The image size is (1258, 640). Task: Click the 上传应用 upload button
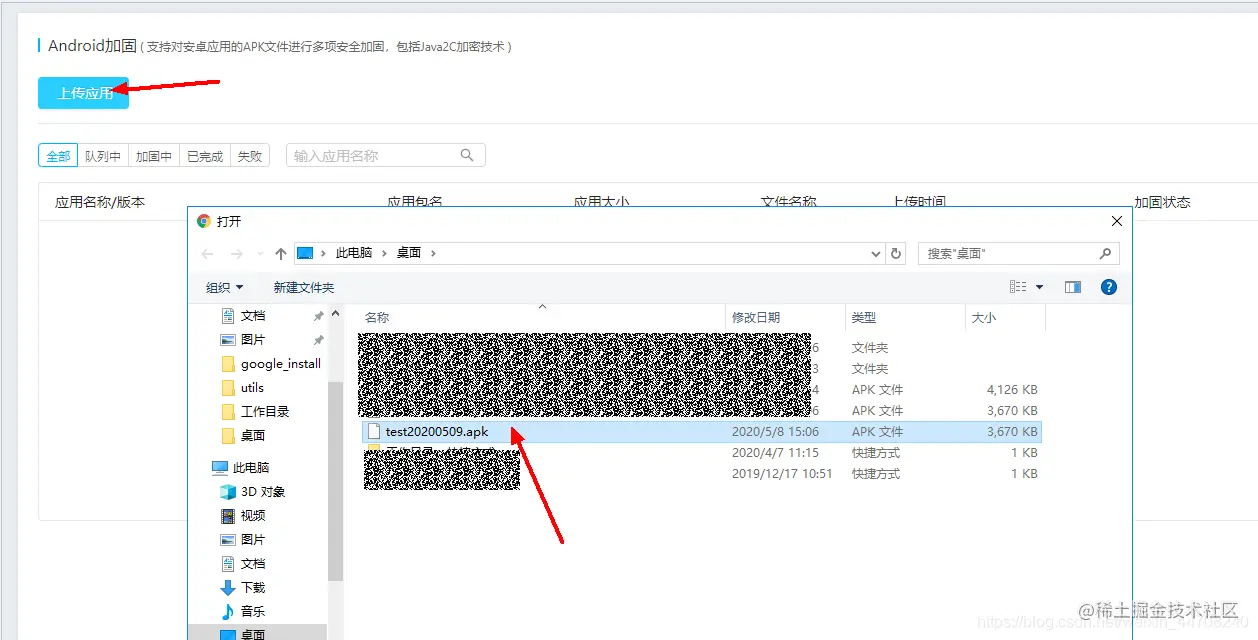pos(83,92)
